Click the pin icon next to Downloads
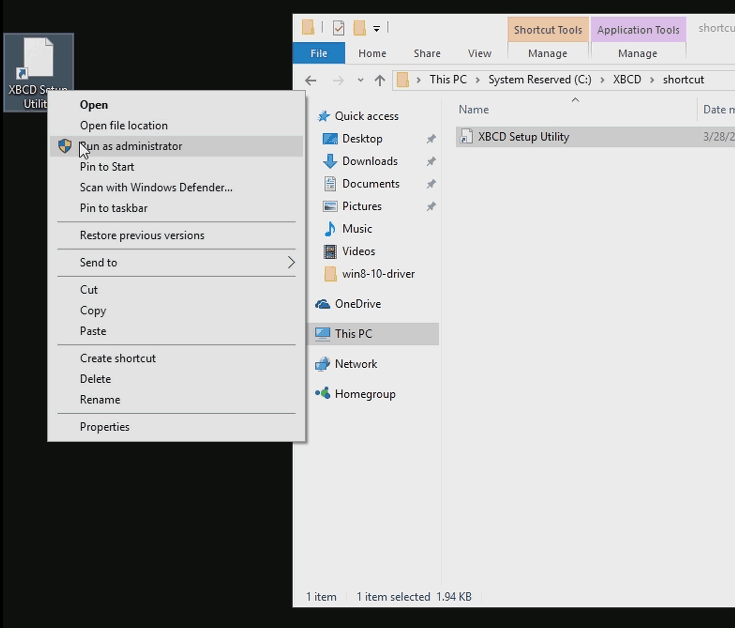Viewport: 735px width, 628px height. click(x=431, y=161)
